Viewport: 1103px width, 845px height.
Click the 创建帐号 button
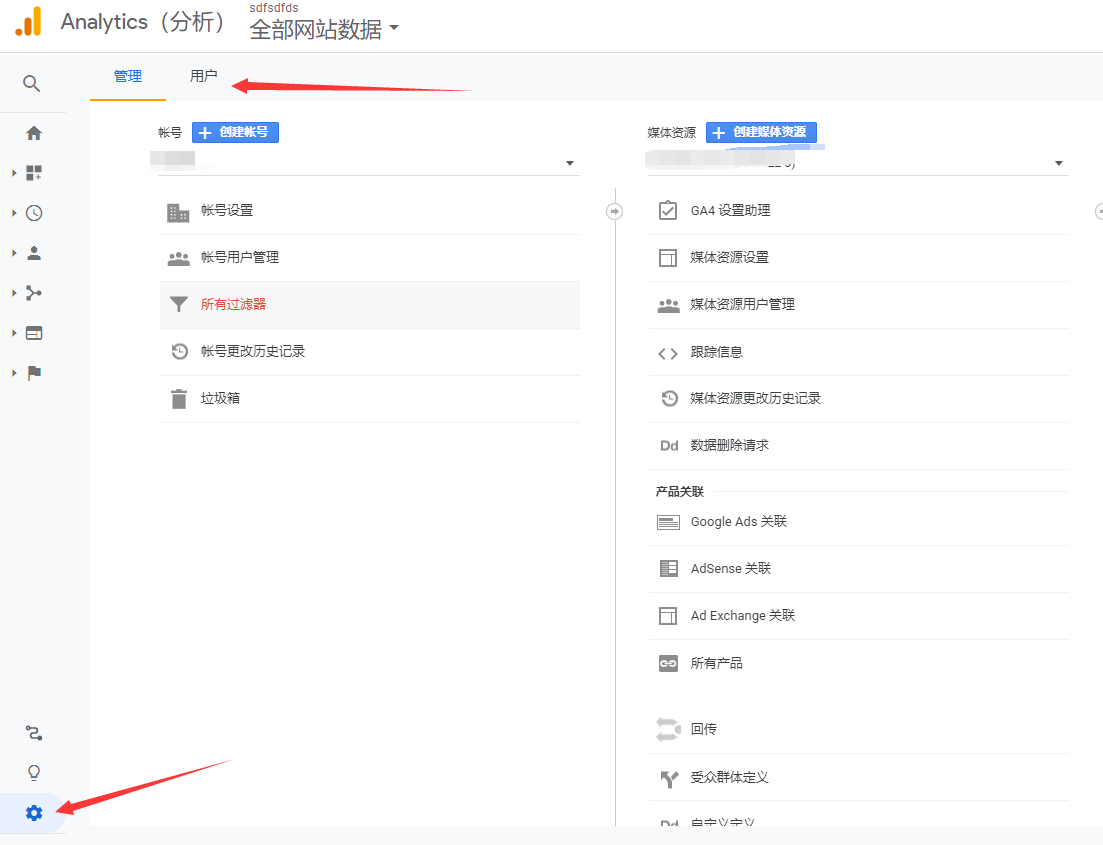(x=235, y=132)
